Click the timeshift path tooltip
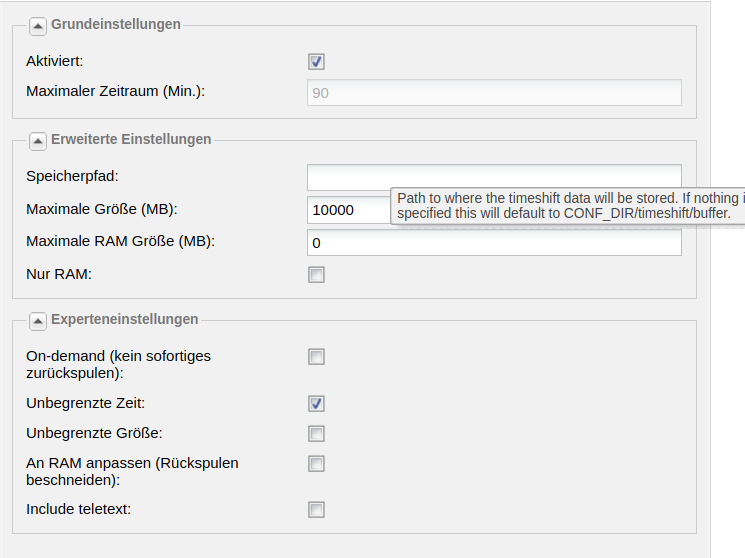The image size is (745, 558). [568, 206]
